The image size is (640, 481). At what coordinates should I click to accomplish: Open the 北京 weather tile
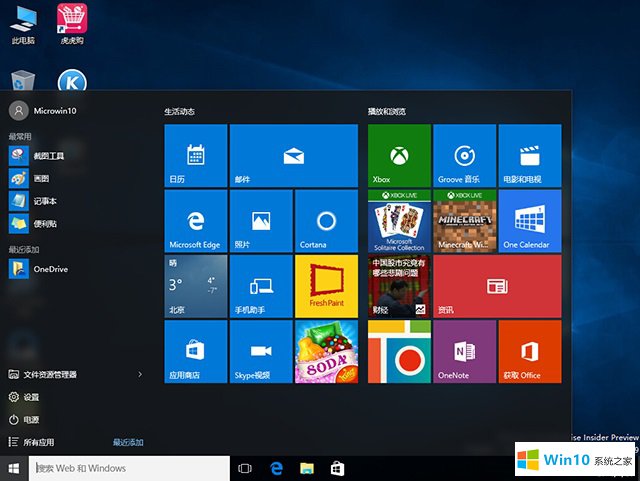pos(196,286)
